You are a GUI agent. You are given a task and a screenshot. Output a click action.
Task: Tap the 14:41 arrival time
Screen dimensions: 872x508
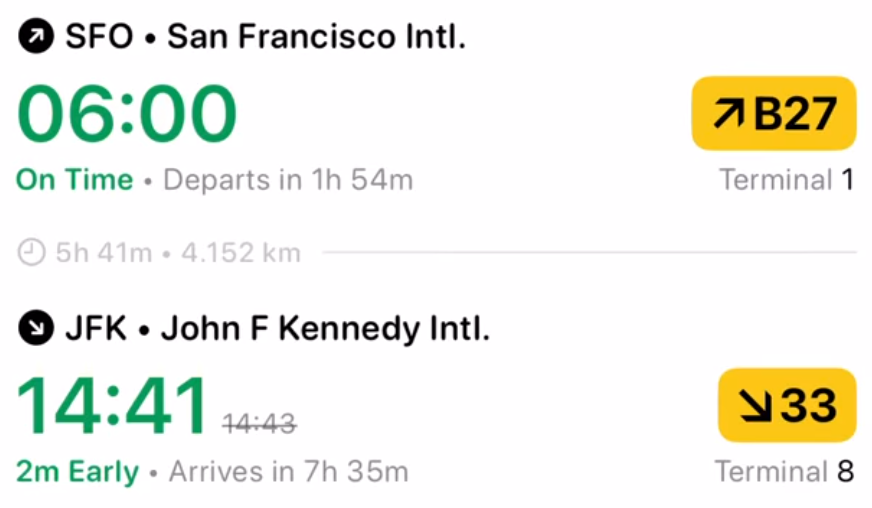[x=112, y=405]
